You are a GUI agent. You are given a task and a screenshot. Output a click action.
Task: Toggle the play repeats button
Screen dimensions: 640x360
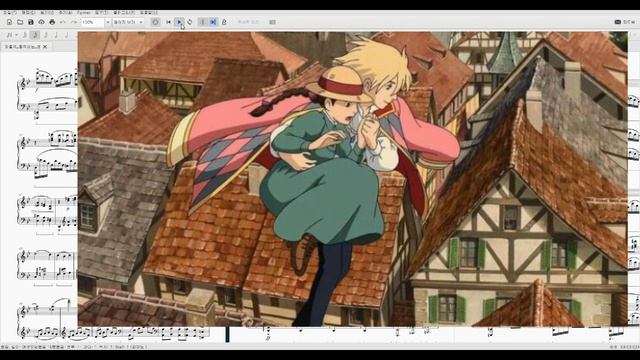pyautogui.click(x=202, y=22)
